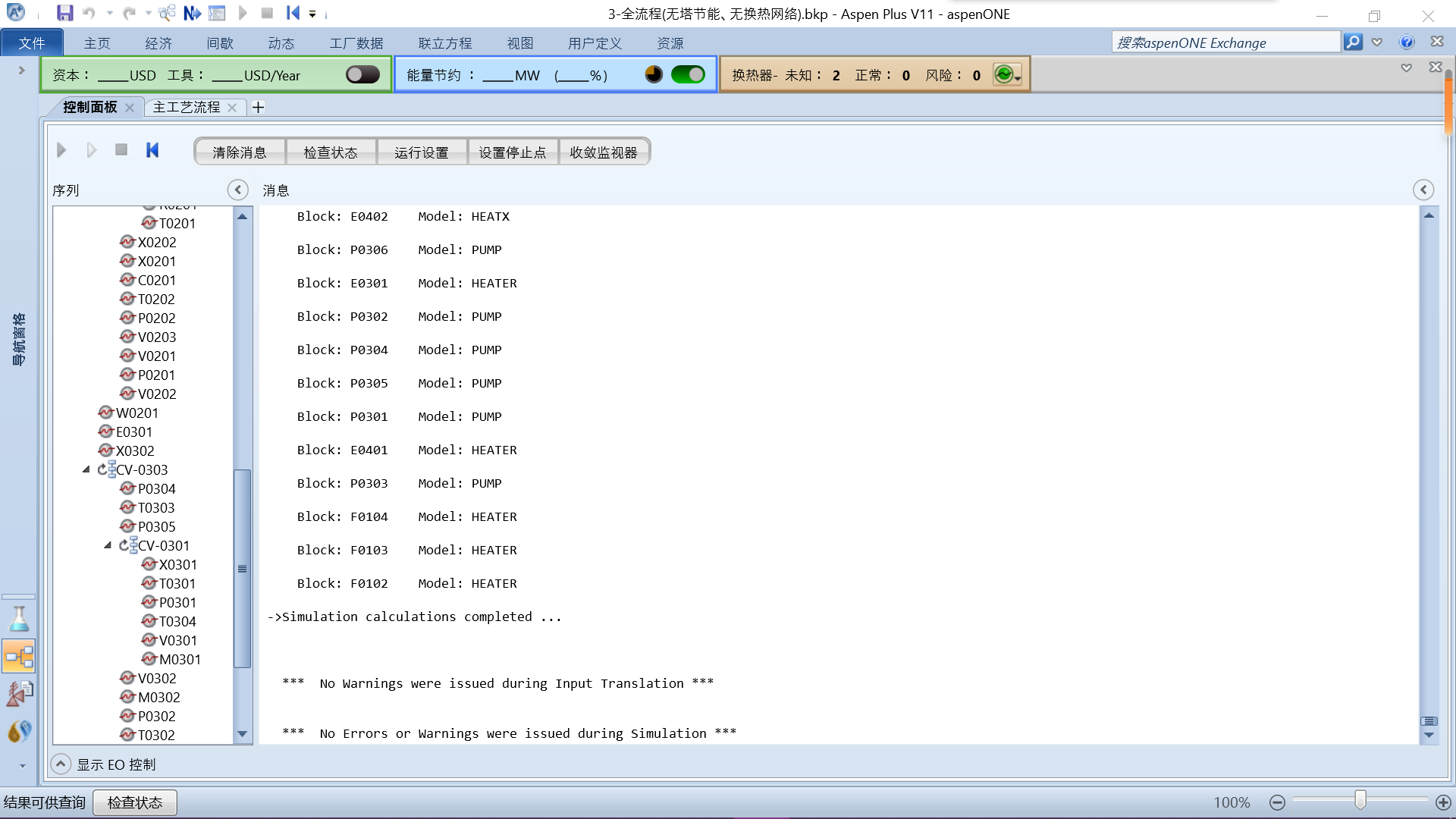Click the aspenONE Exchange search magnifier icon

pyautogui.click(x=1353, y=42)
